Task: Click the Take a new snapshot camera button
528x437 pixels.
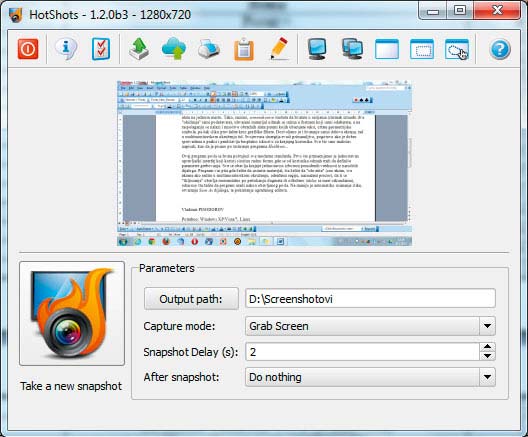Action: tap(72, 313)
